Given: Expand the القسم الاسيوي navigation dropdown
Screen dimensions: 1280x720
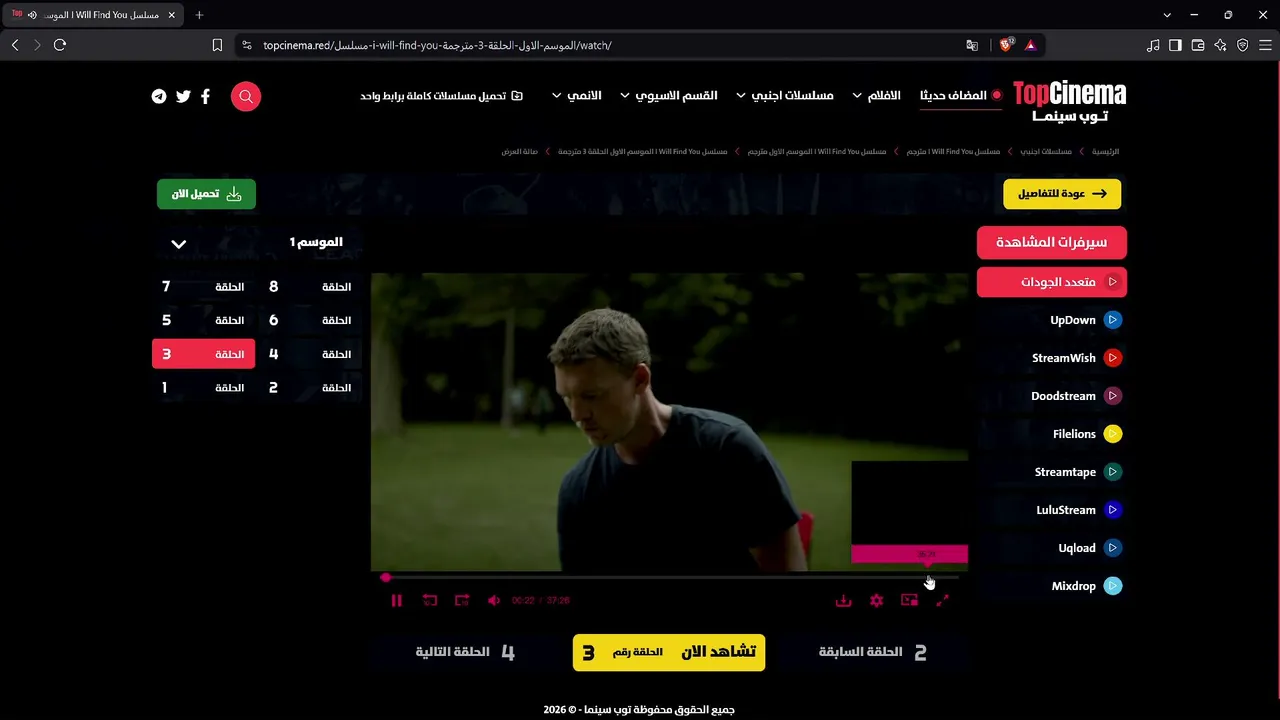Looking at the screenshot, I should (669, 96).
